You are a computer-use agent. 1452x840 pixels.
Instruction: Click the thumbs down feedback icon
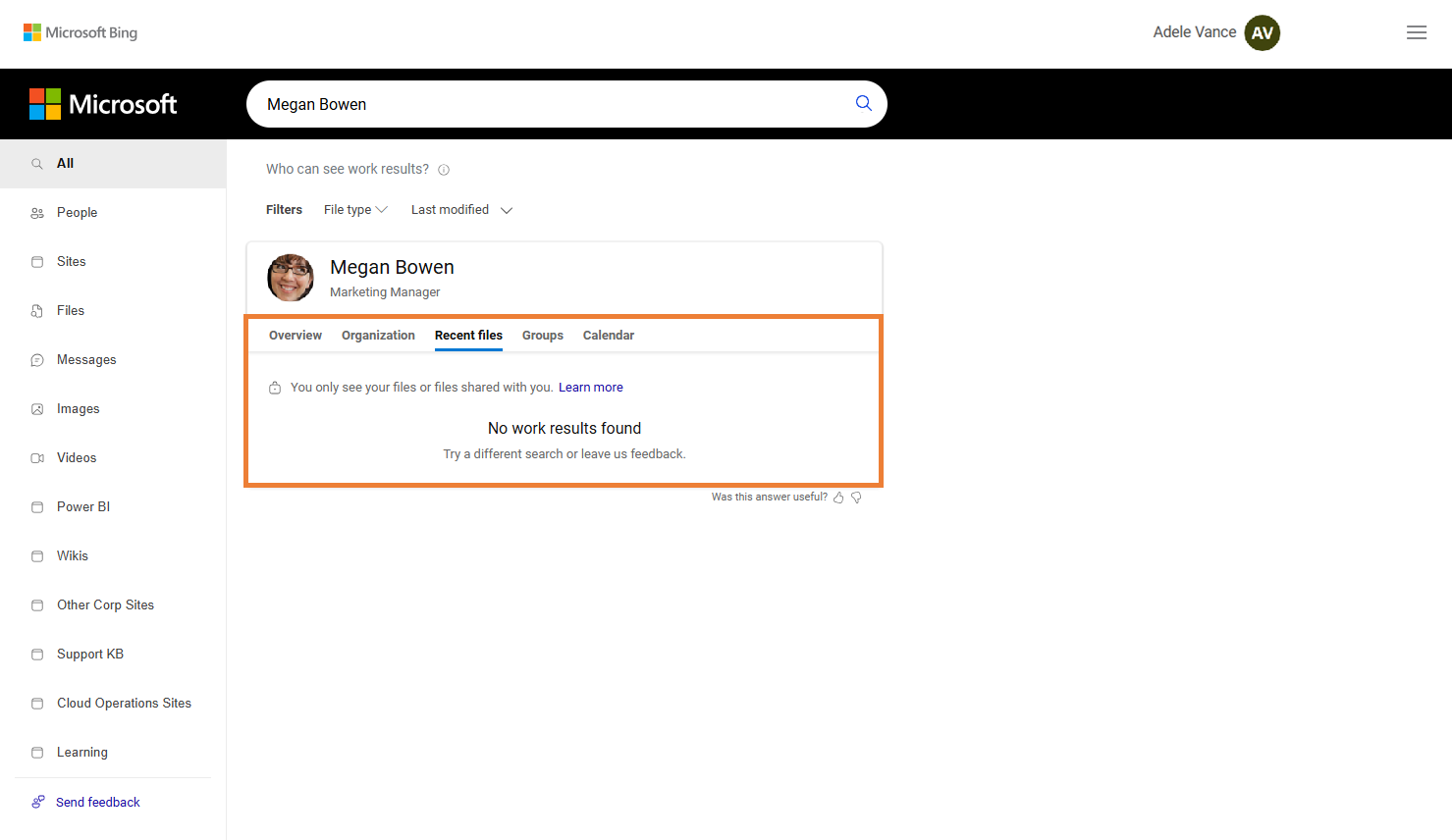point(856,498)
